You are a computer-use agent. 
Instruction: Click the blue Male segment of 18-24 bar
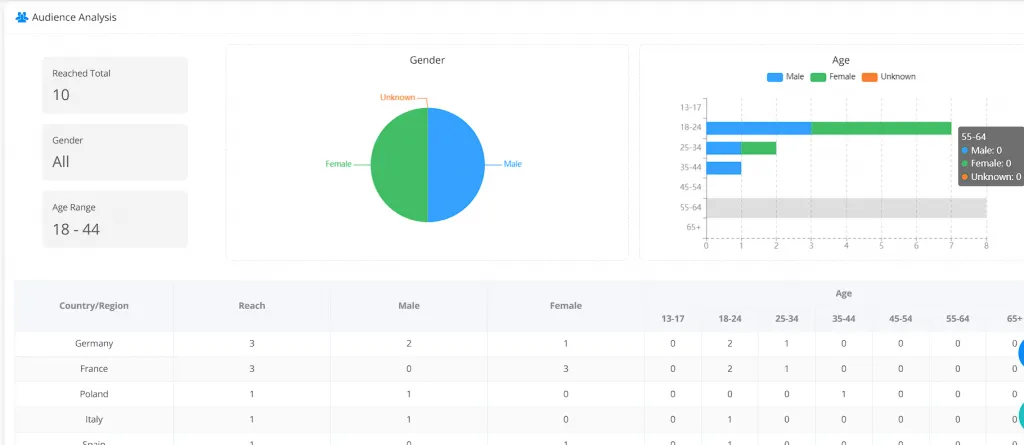(758, 128)
